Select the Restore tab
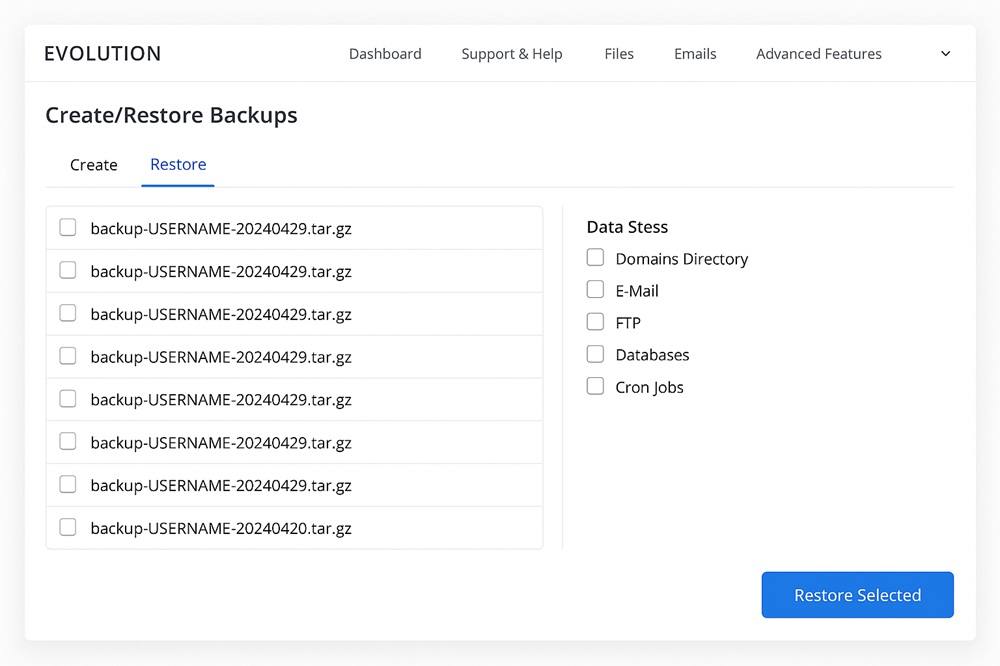The image size is (1000, 666). (178, 165)
